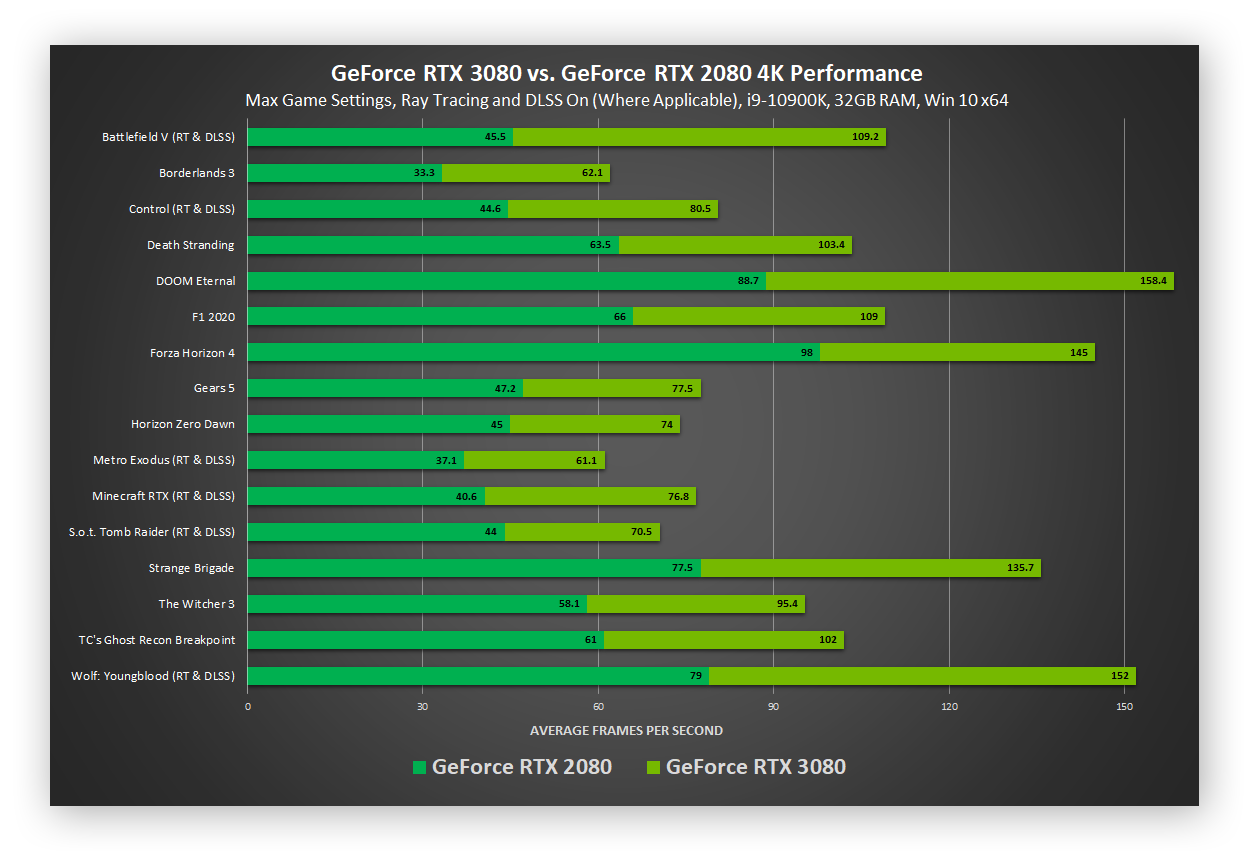Select The Witcher 3 row label

tap(195, 604)
